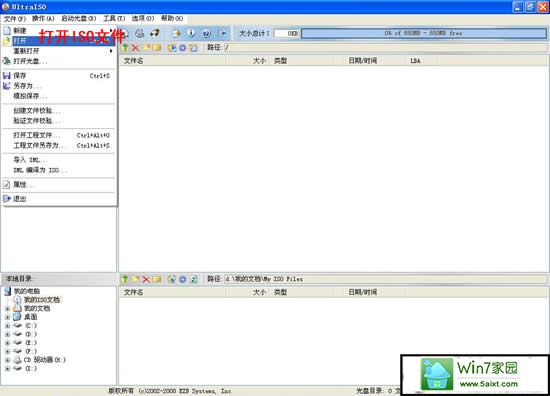Click the blue help question-mark toolbar icon
550x396 pixels.
207,34
